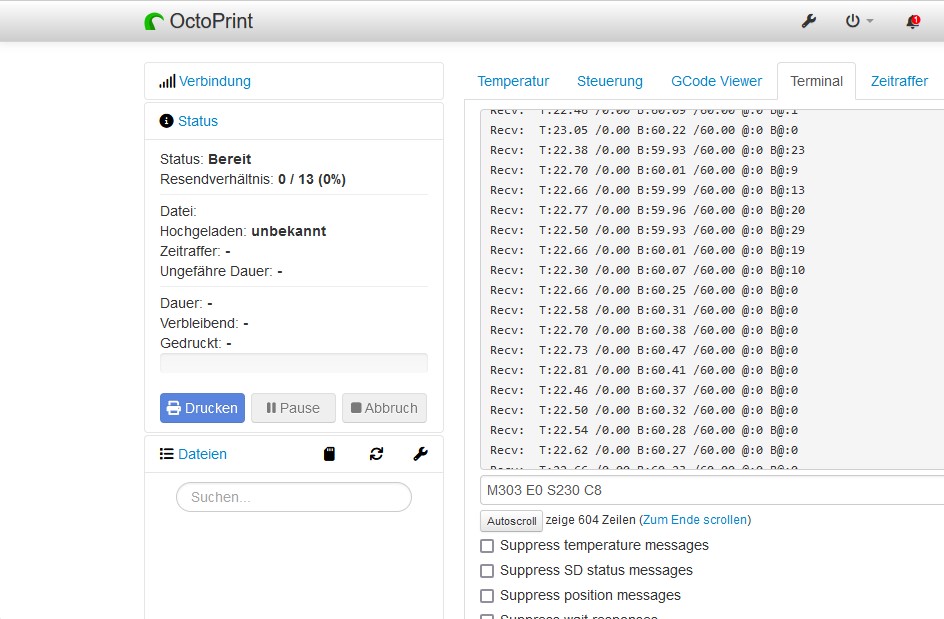Toggle the Autoscroll button
Image resolution: width=944 pixels, height=619 pixels.
point(512,521)
